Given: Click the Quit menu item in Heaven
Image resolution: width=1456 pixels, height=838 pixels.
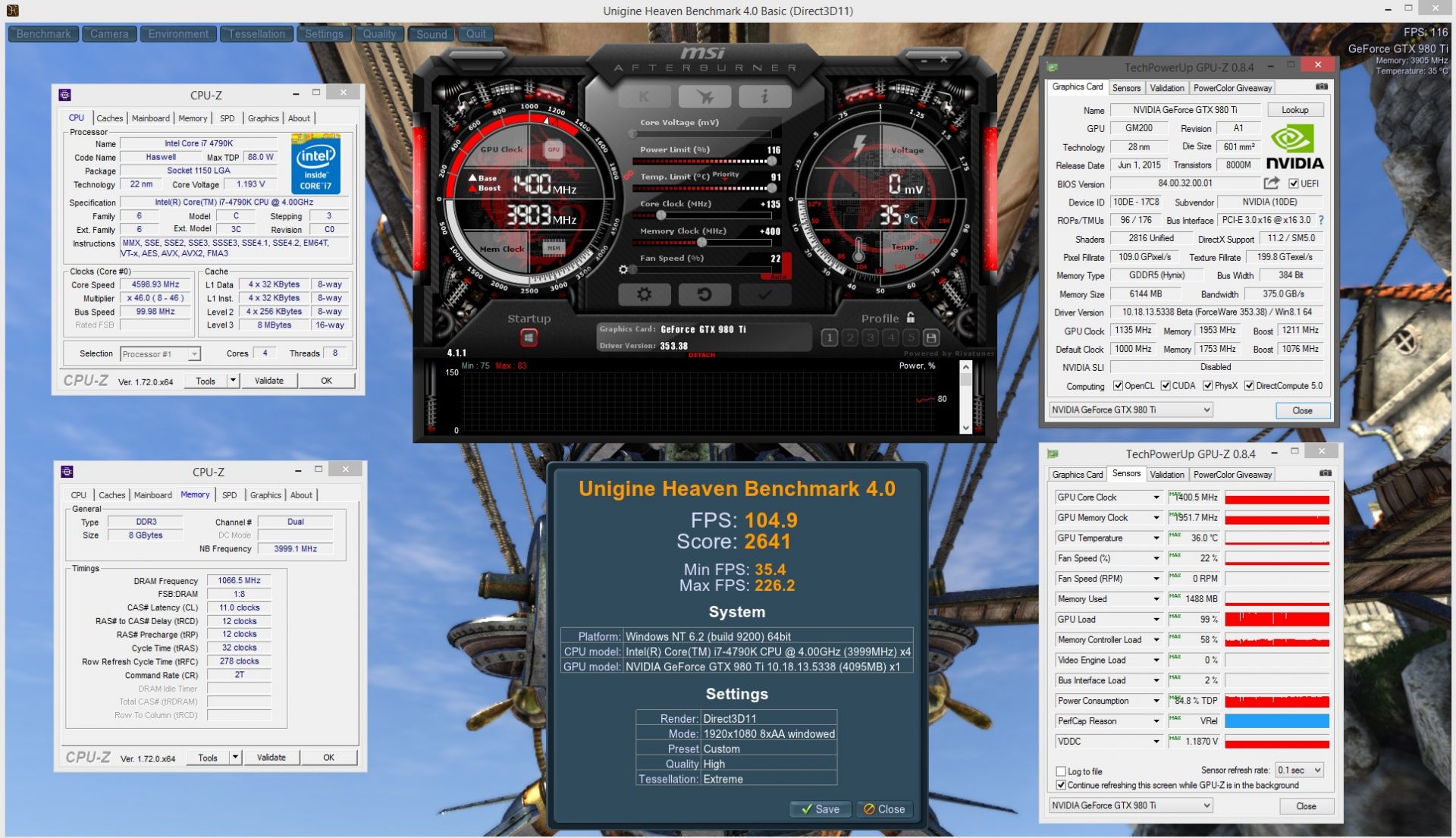Looking at the screenshot, I should pyautogui.click(x=476, y=34).
